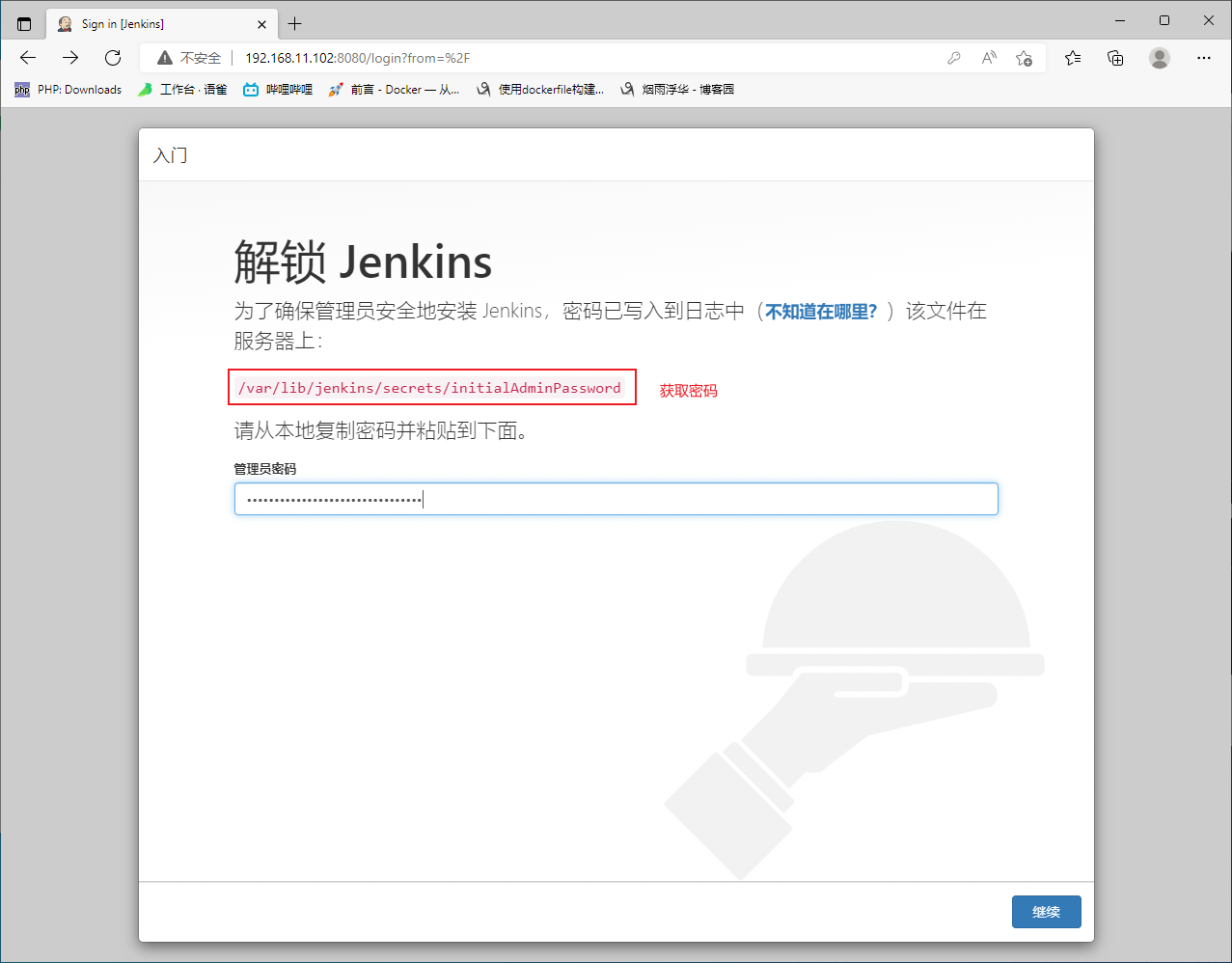Click the user profile avatar
Screen dimensions: 1232x963
pyautogui.click(x=1160, y=58)
